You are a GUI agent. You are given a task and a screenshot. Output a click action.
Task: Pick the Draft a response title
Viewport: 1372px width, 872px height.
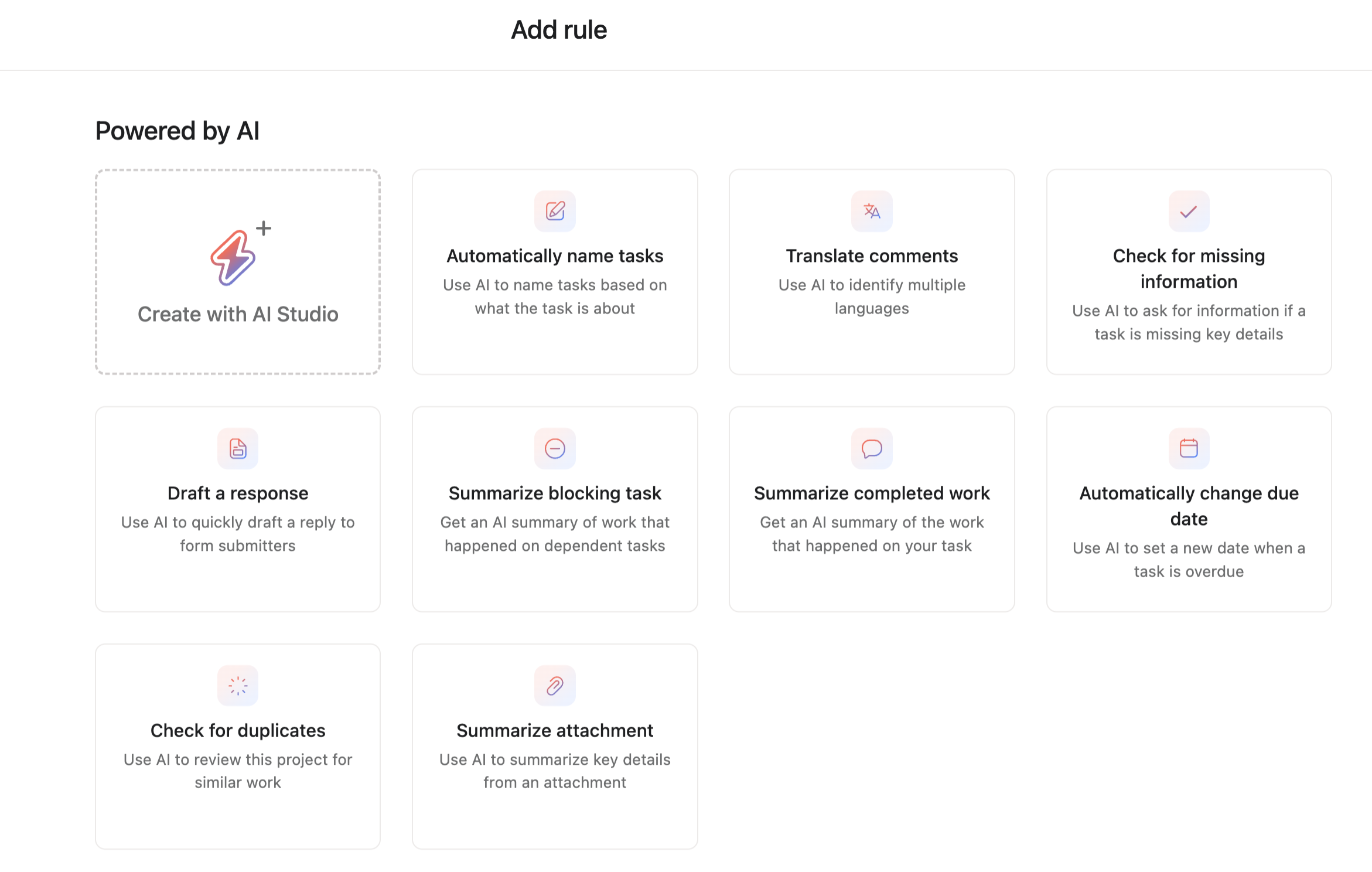(x=238, y=493)
